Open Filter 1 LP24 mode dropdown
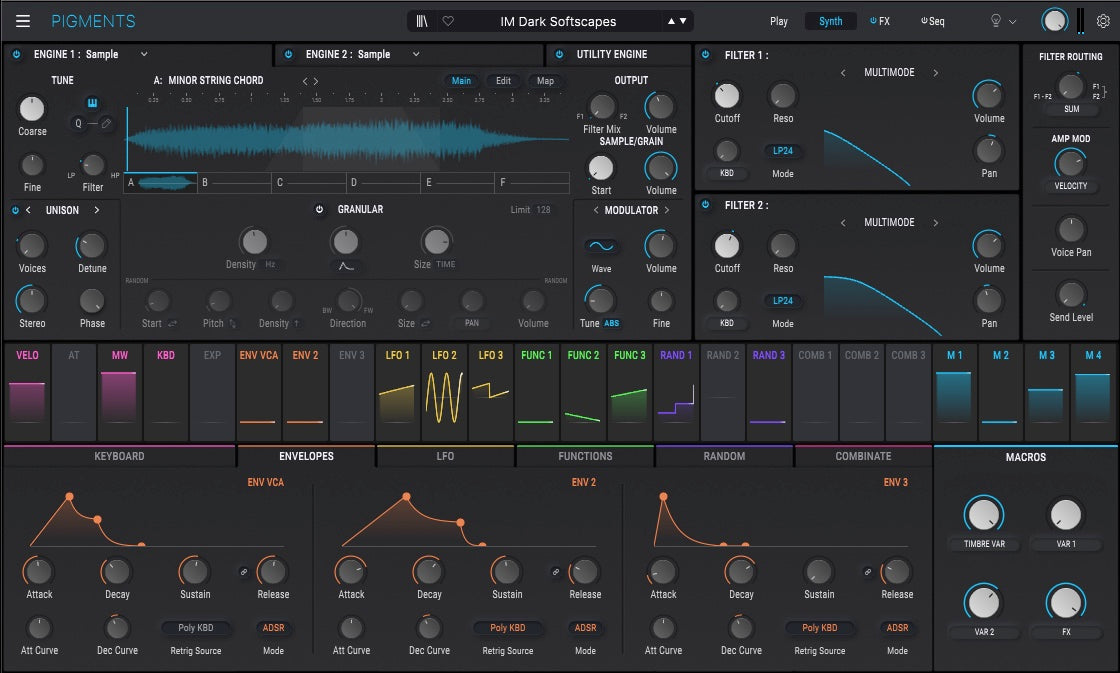 (782, 151)
